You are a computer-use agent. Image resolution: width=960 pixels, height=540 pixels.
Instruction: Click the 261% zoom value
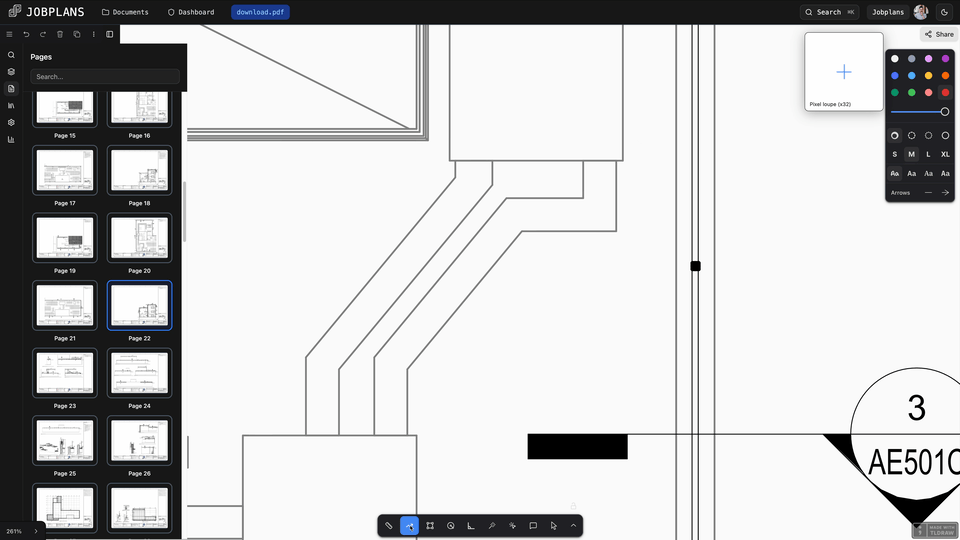tap(14, 531)
